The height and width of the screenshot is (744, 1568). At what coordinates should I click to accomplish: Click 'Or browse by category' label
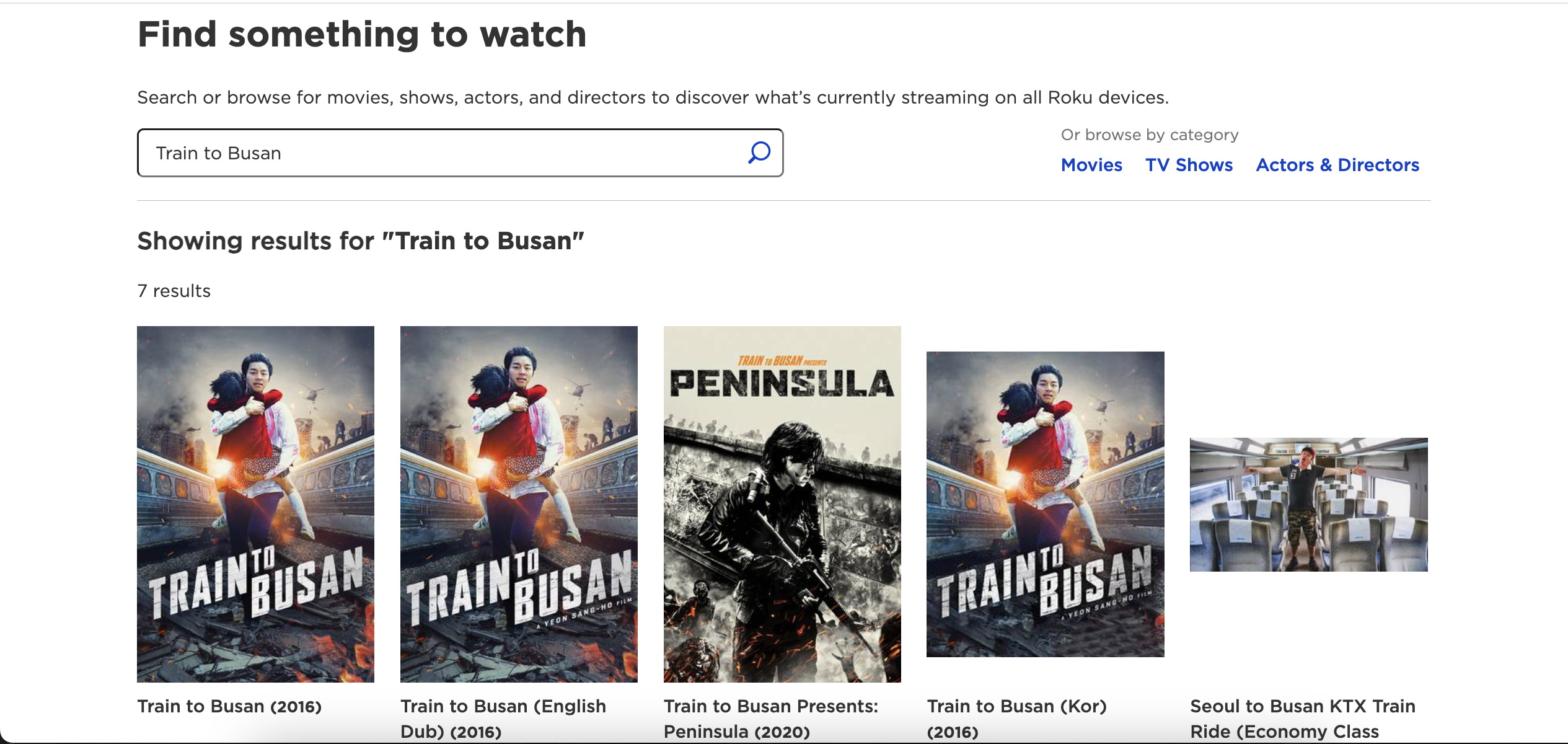[1150, 135]
